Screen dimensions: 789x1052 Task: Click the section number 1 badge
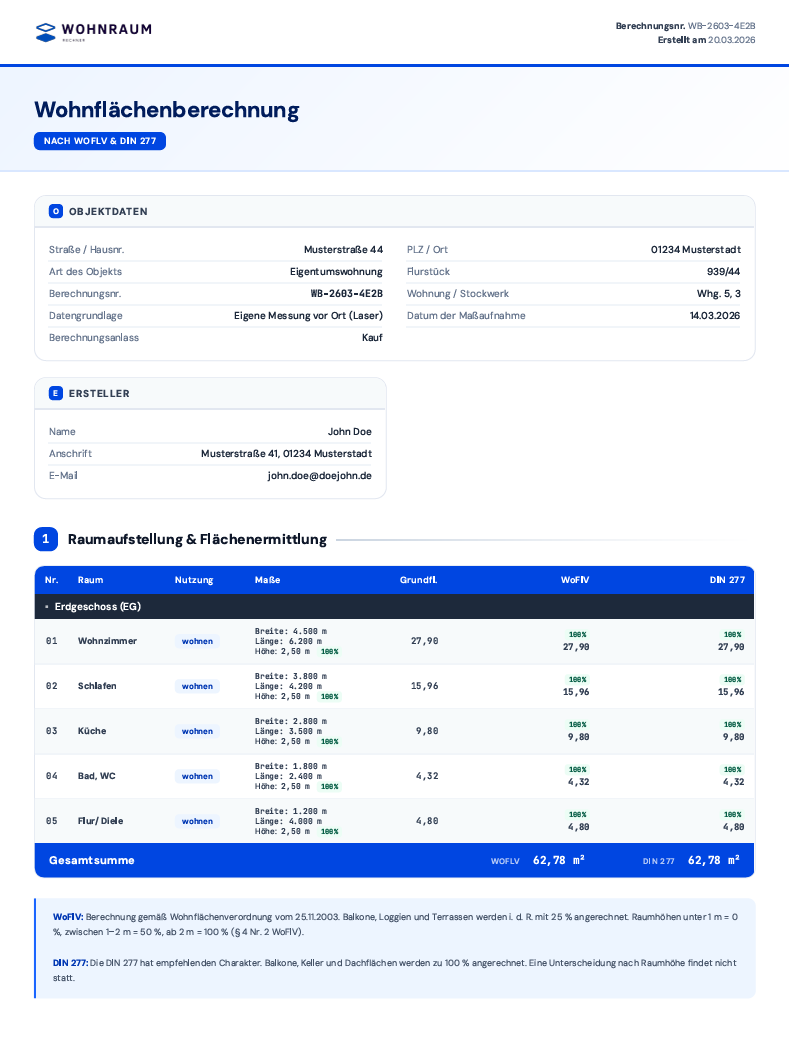coord(46,539)
